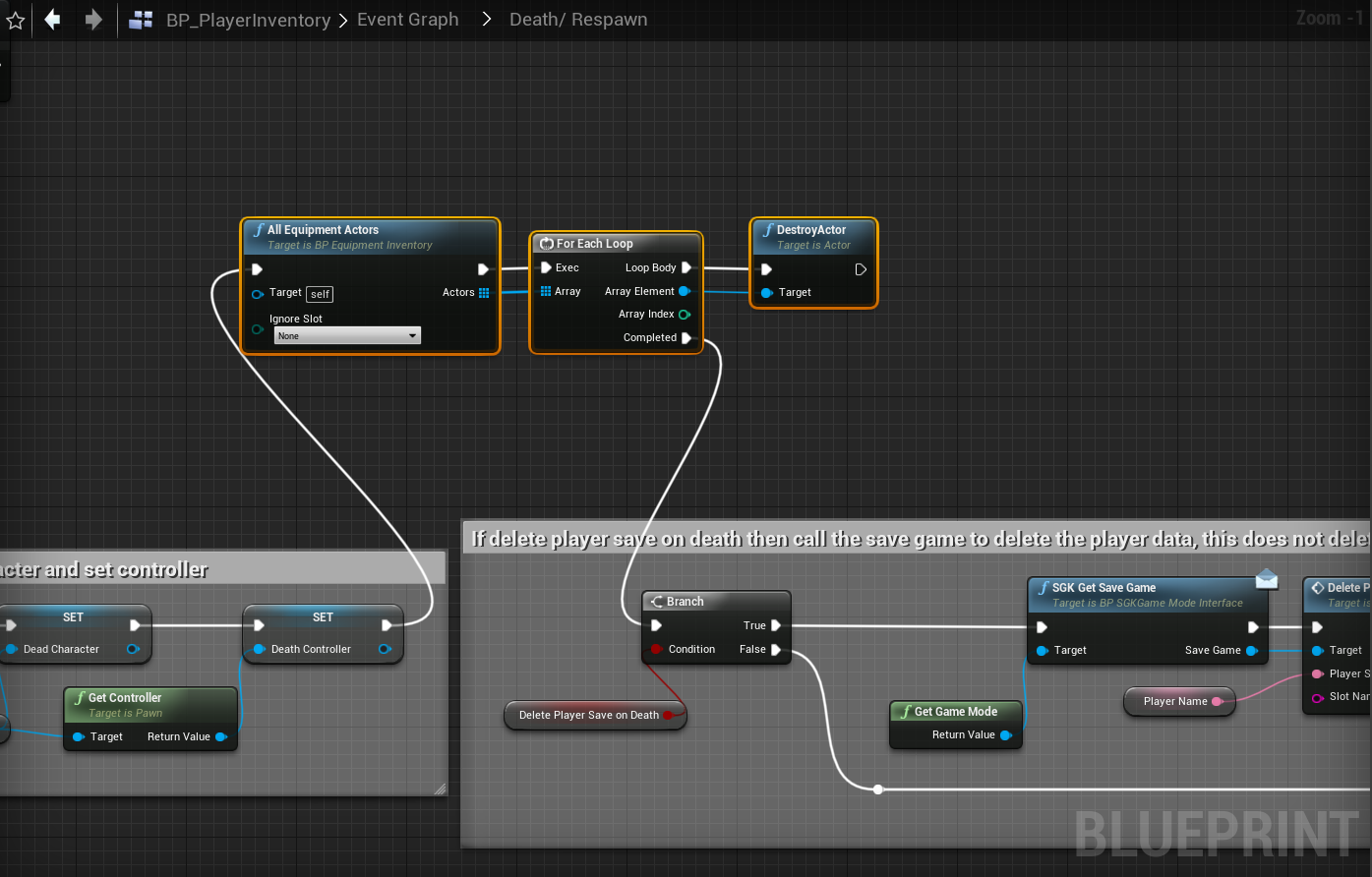Select the Delete Player Save on Death variable

(x=589, y=715)
